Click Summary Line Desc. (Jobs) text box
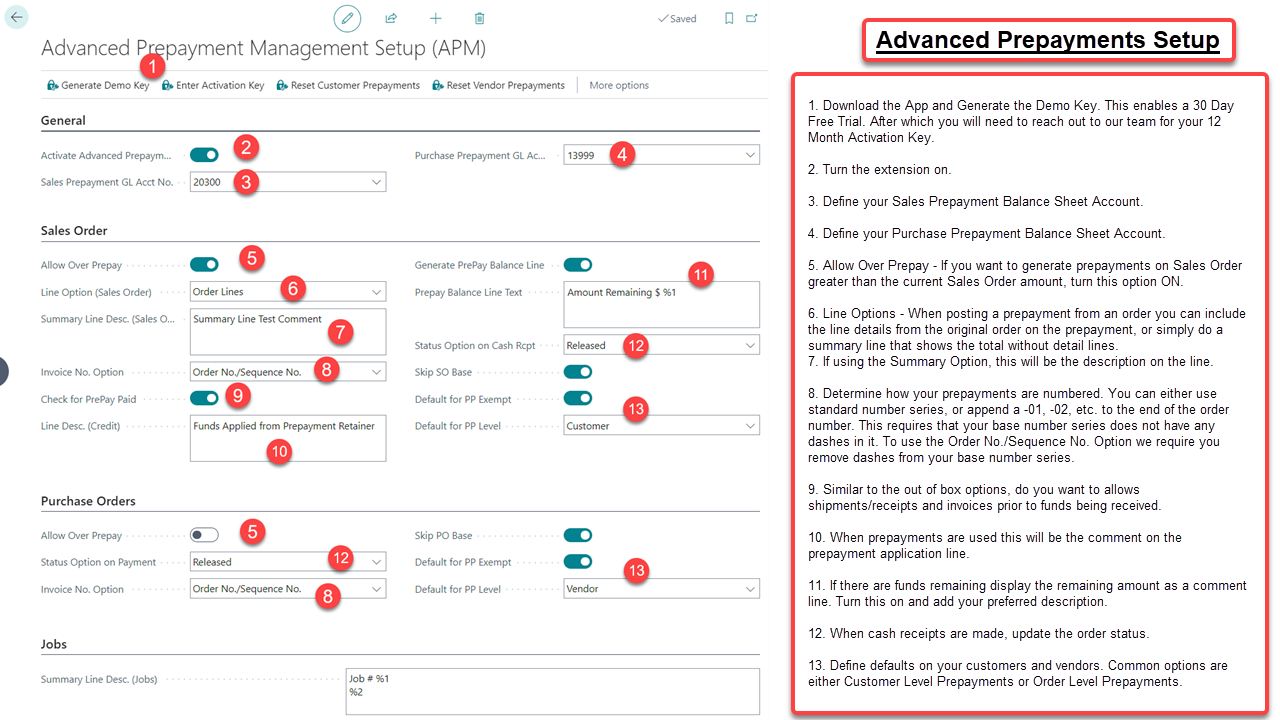Image resolution: width=1280 pixels, height=720 pixels. (x=552, y=692)
